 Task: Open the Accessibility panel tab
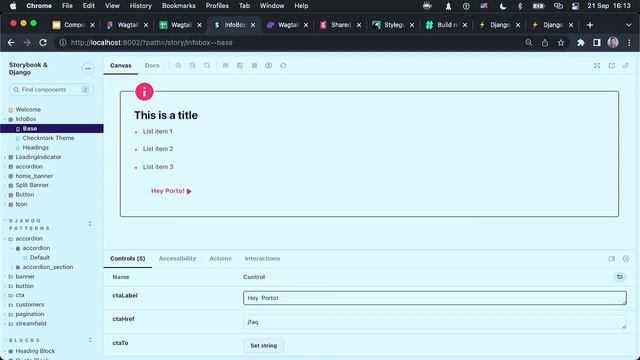pyautogui.click(x=177, y=258)
